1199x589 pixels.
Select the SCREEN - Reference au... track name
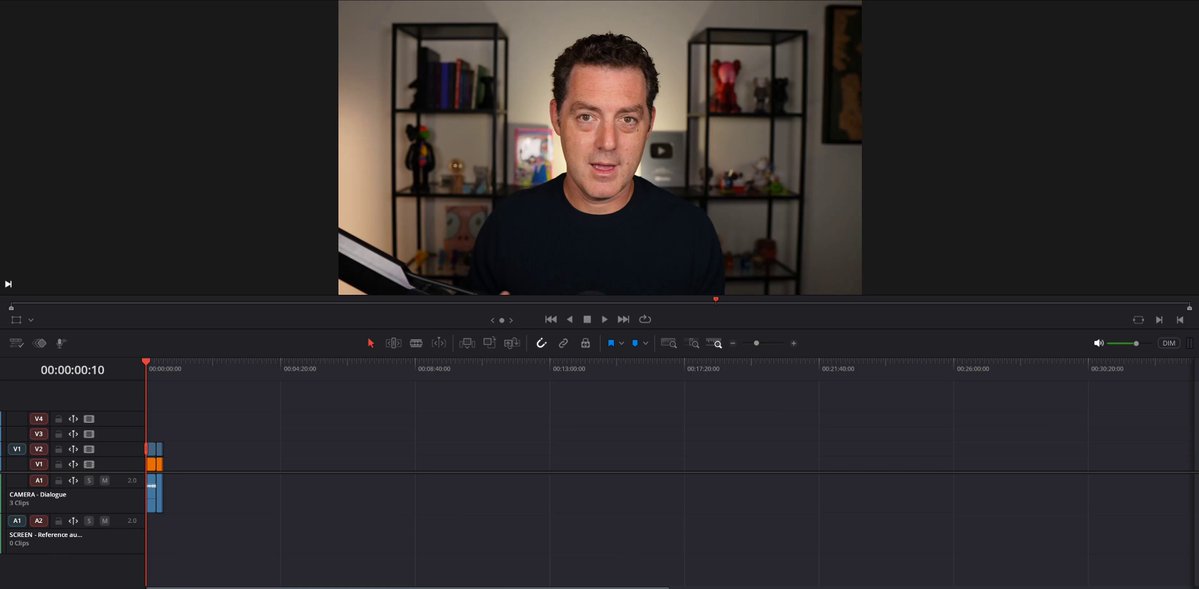(46, 535)
